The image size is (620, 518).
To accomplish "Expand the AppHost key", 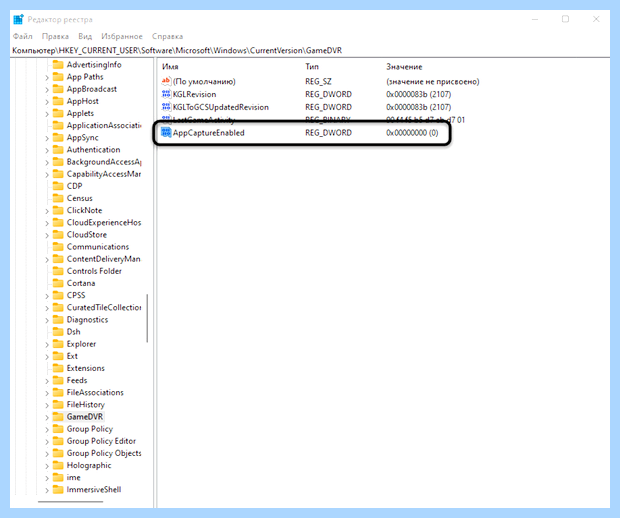I will pos(47,102).
